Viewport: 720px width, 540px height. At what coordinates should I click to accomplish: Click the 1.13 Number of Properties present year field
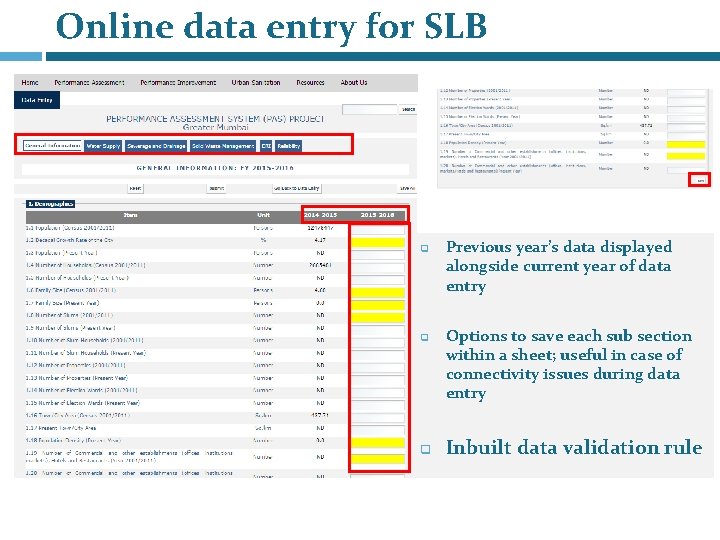(377, 380)
